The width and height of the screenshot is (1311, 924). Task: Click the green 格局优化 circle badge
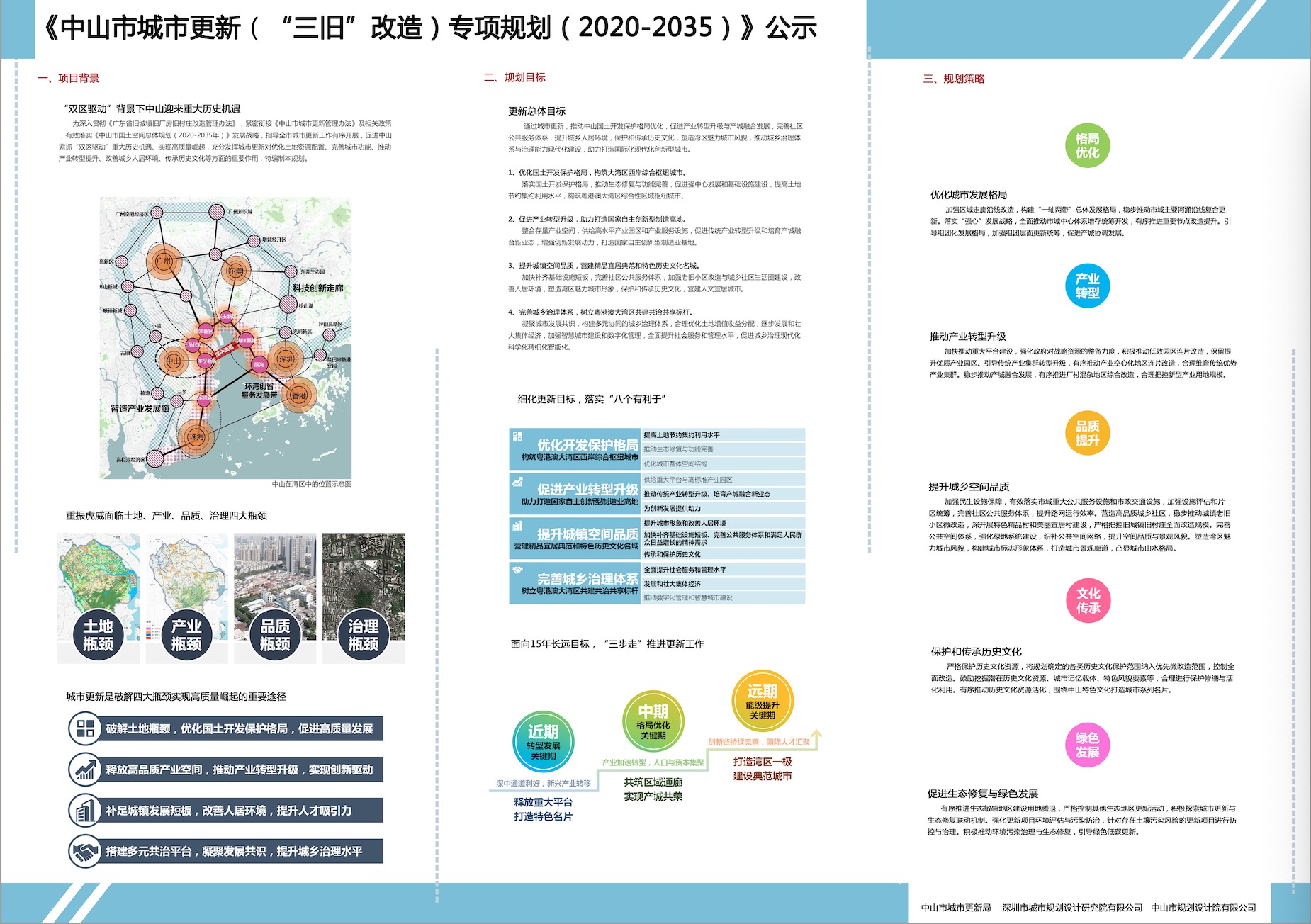1087,145
